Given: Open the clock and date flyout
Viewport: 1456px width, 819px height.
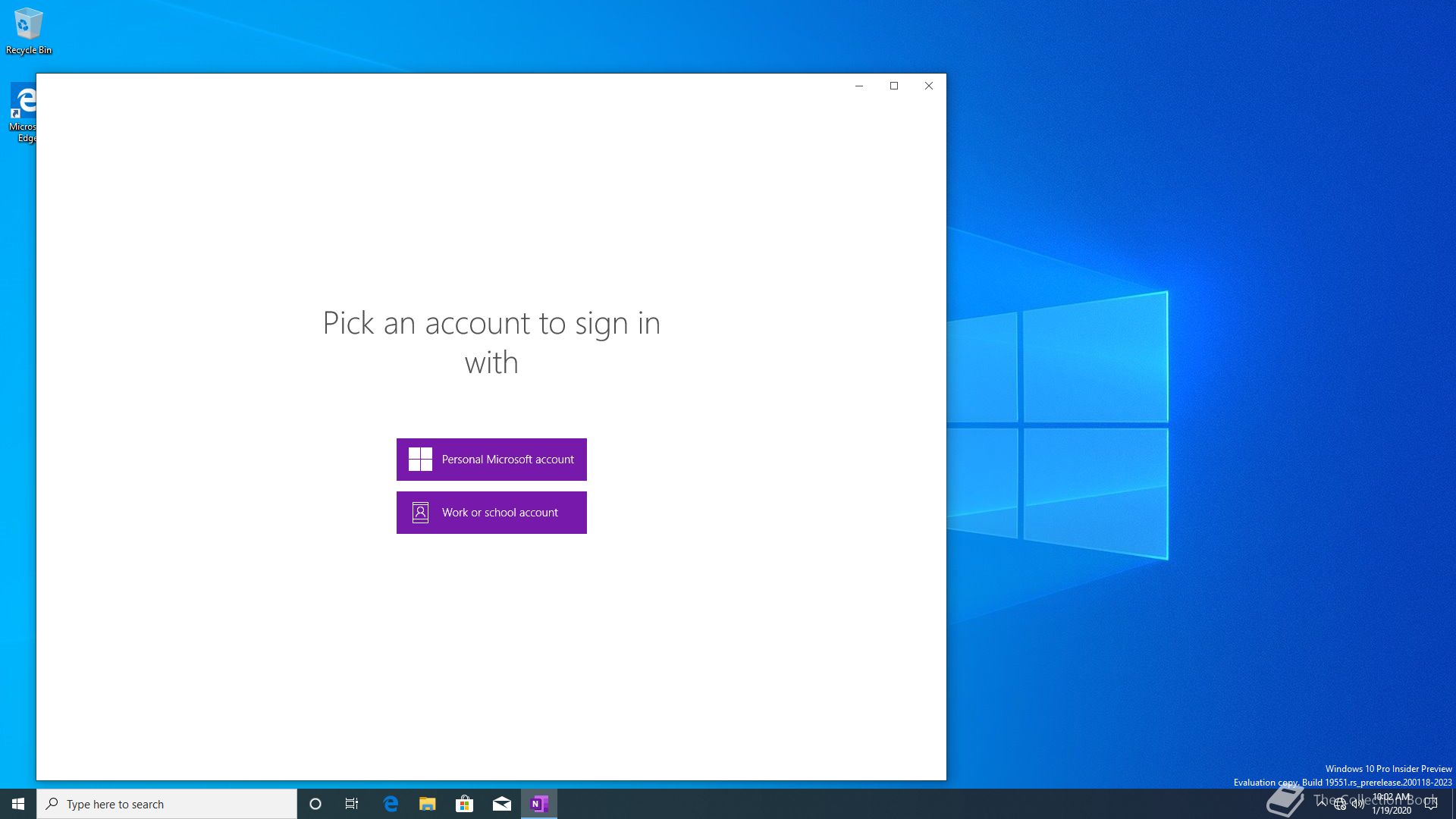Looking at the screenshot, I should coord(1392,804).
